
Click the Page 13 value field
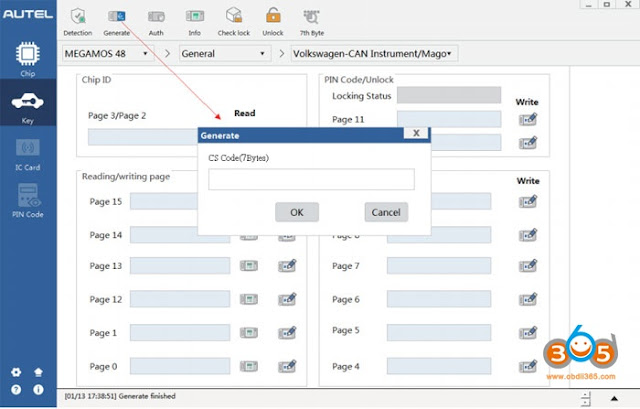pos(180,266)
